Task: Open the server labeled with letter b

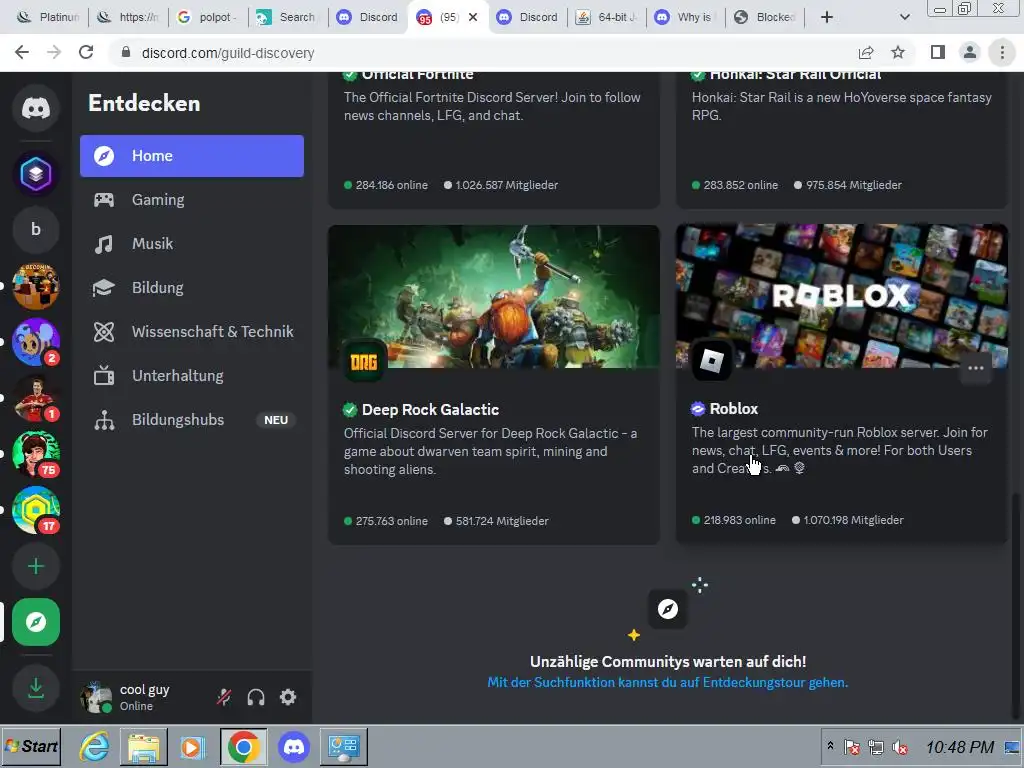Action: [36, 229]
